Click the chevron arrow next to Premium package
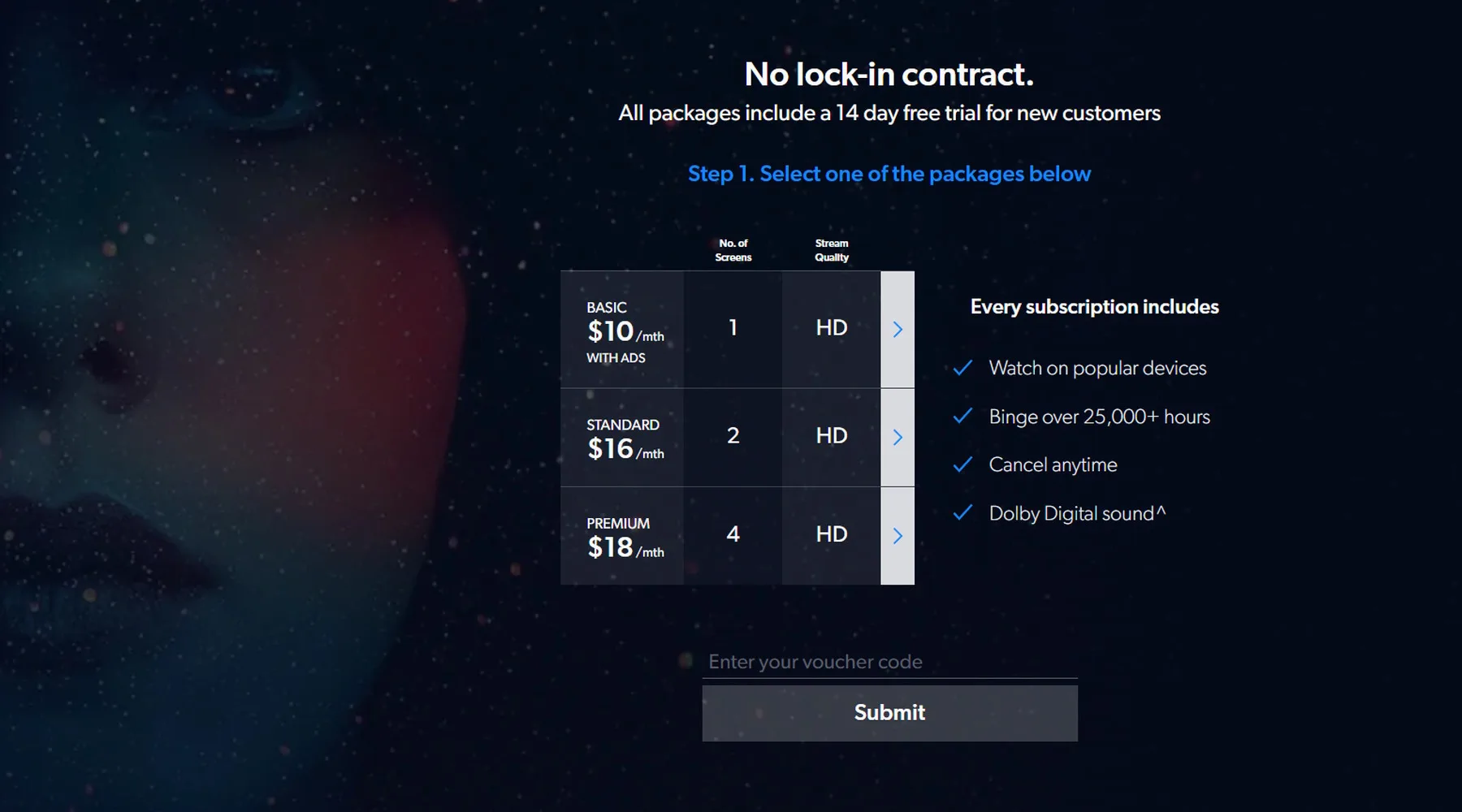Viewport: 1462px width, 812px height. [897, 535]
